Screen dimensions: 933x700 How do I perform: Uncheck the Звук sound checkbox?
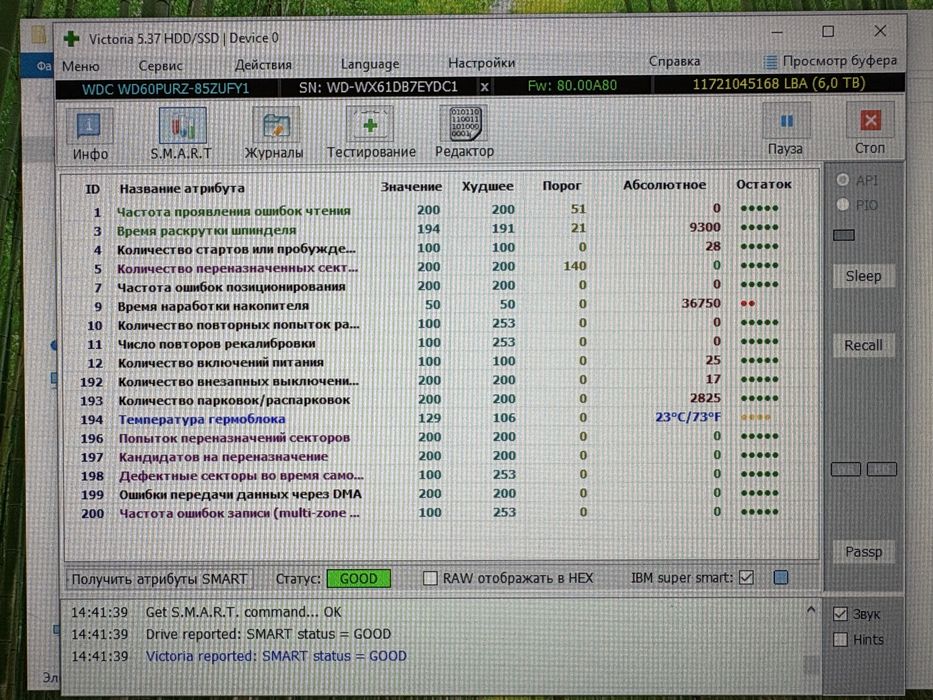pos(840,614)
